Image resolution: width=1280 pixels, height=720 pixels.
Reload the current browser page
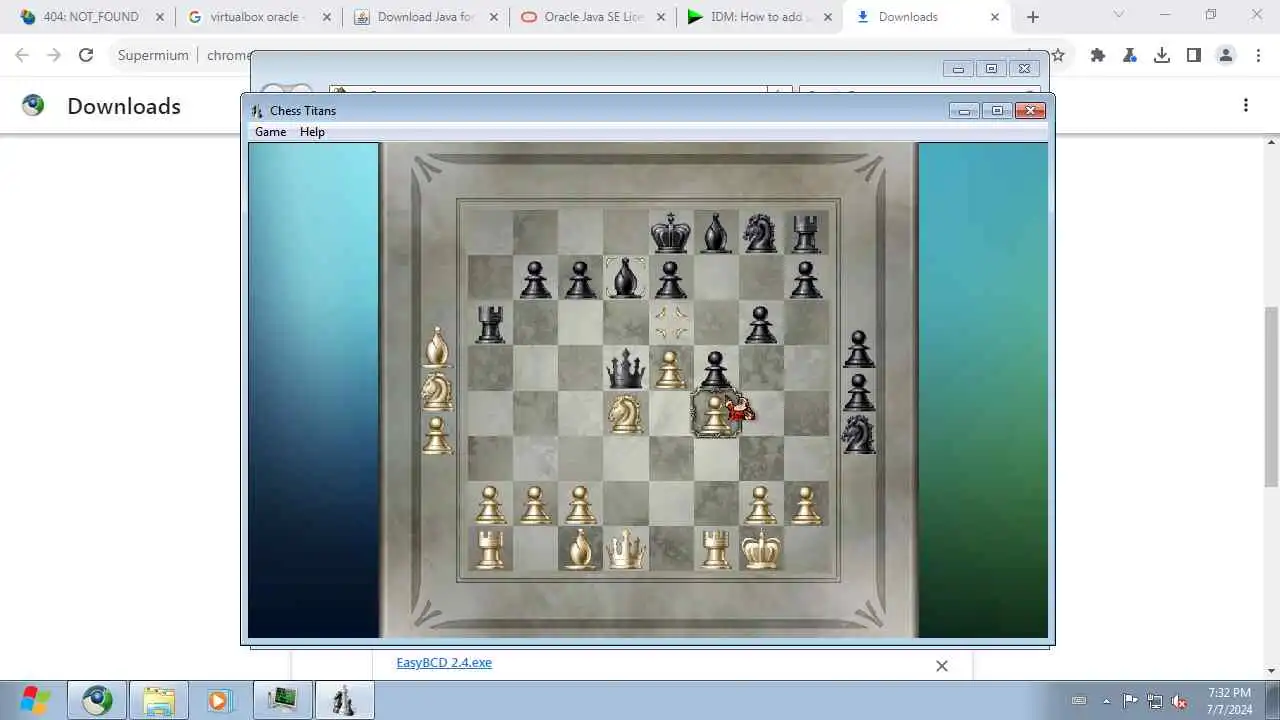pos(86,56)
